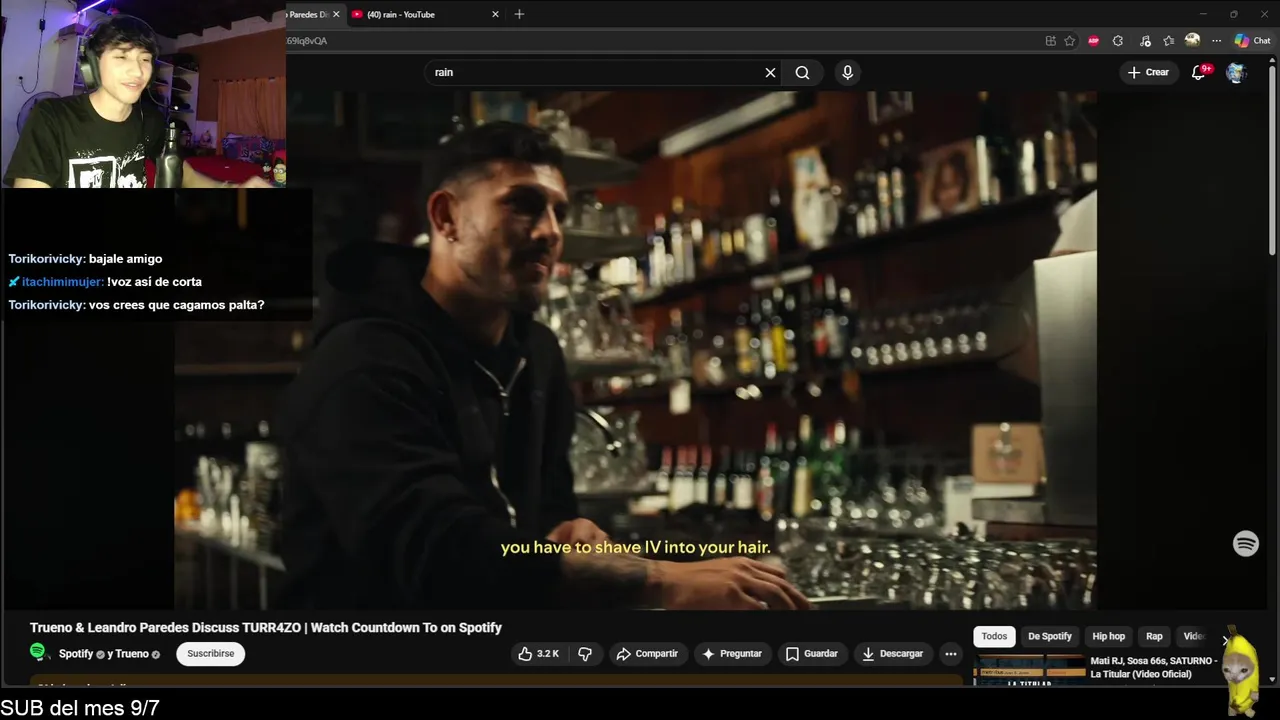Click the Descargar download button

[x=892, y=653]
